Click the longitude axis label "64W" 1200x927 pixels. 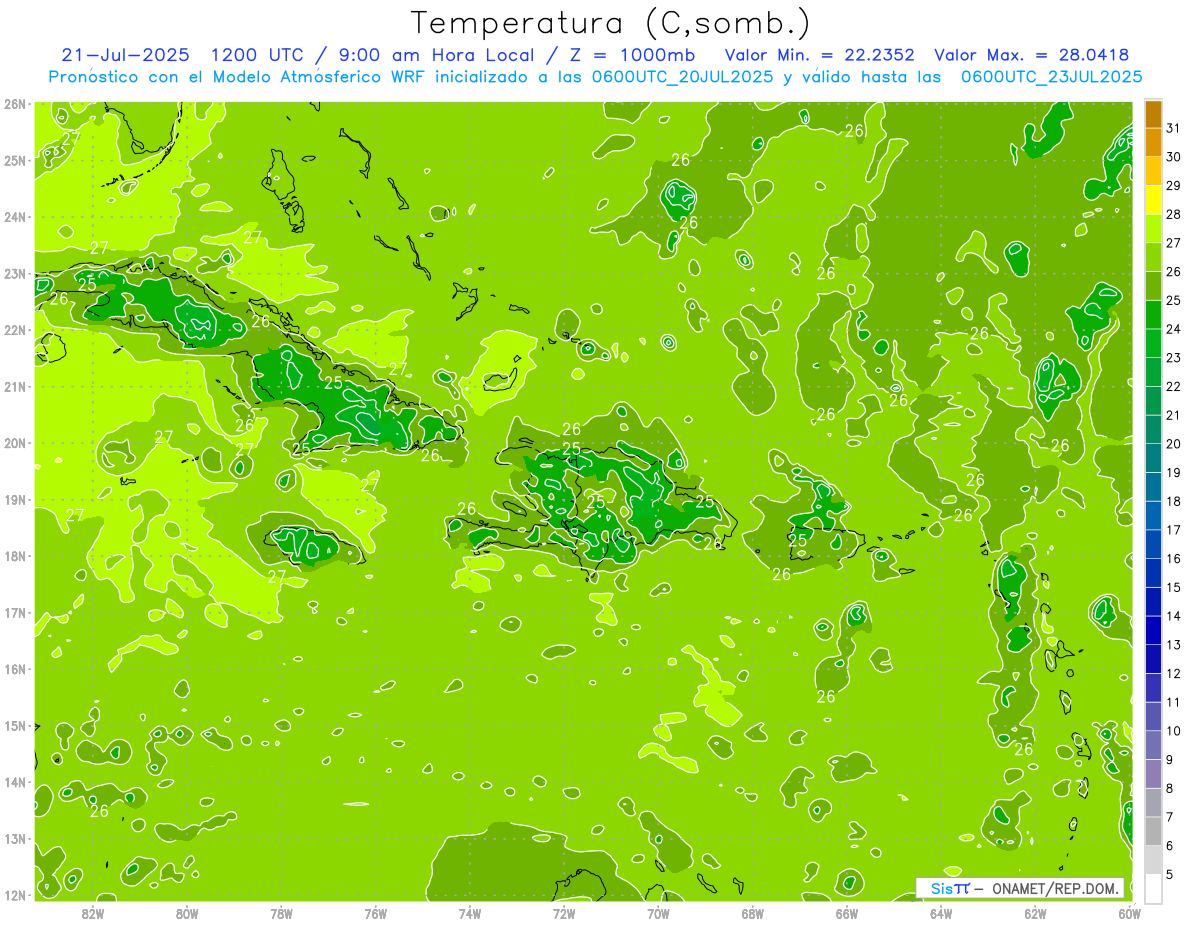[941, 913]
